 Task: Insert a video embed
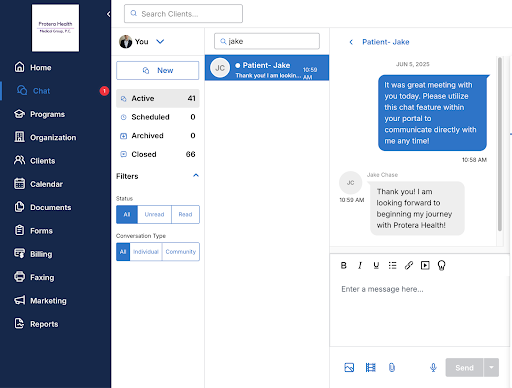pos(425,265)
